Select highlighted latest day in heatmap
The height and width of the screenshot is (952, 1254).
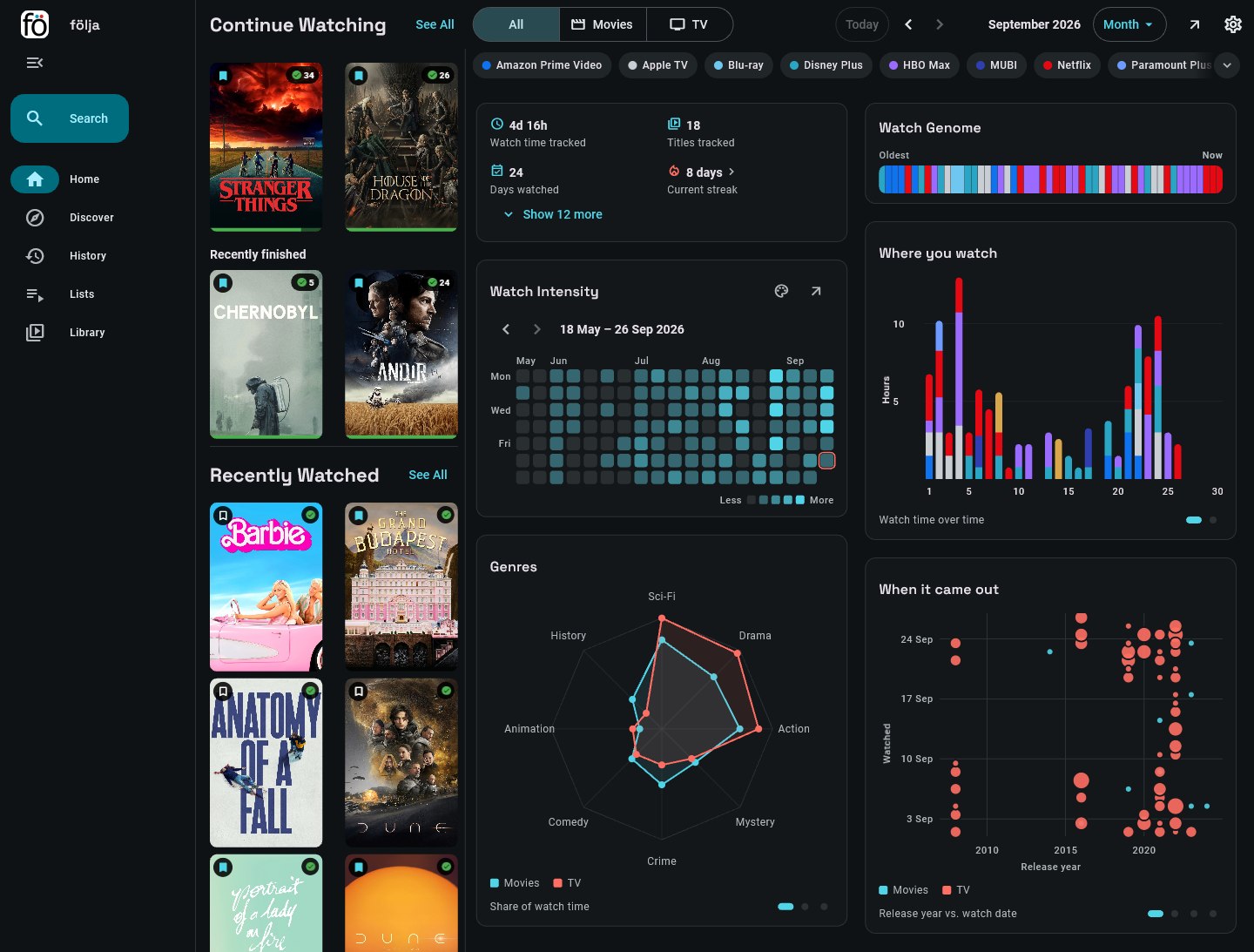826,461
